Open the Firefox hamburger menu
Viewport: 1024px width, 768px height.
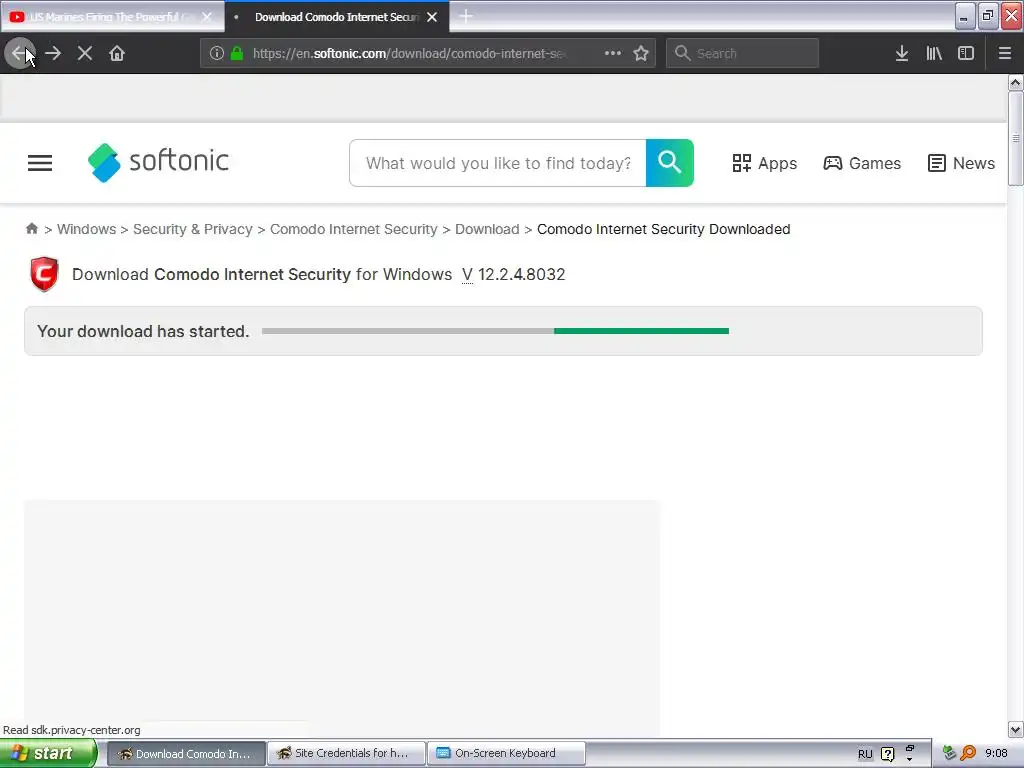(x=1005, y=53)
